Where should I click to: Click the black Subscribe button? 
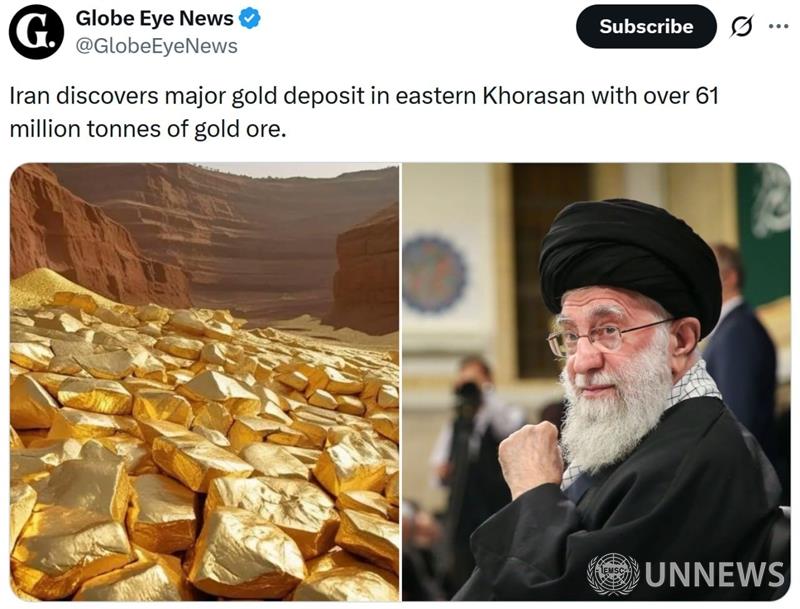pyautogui.click(x=646, y=27)
